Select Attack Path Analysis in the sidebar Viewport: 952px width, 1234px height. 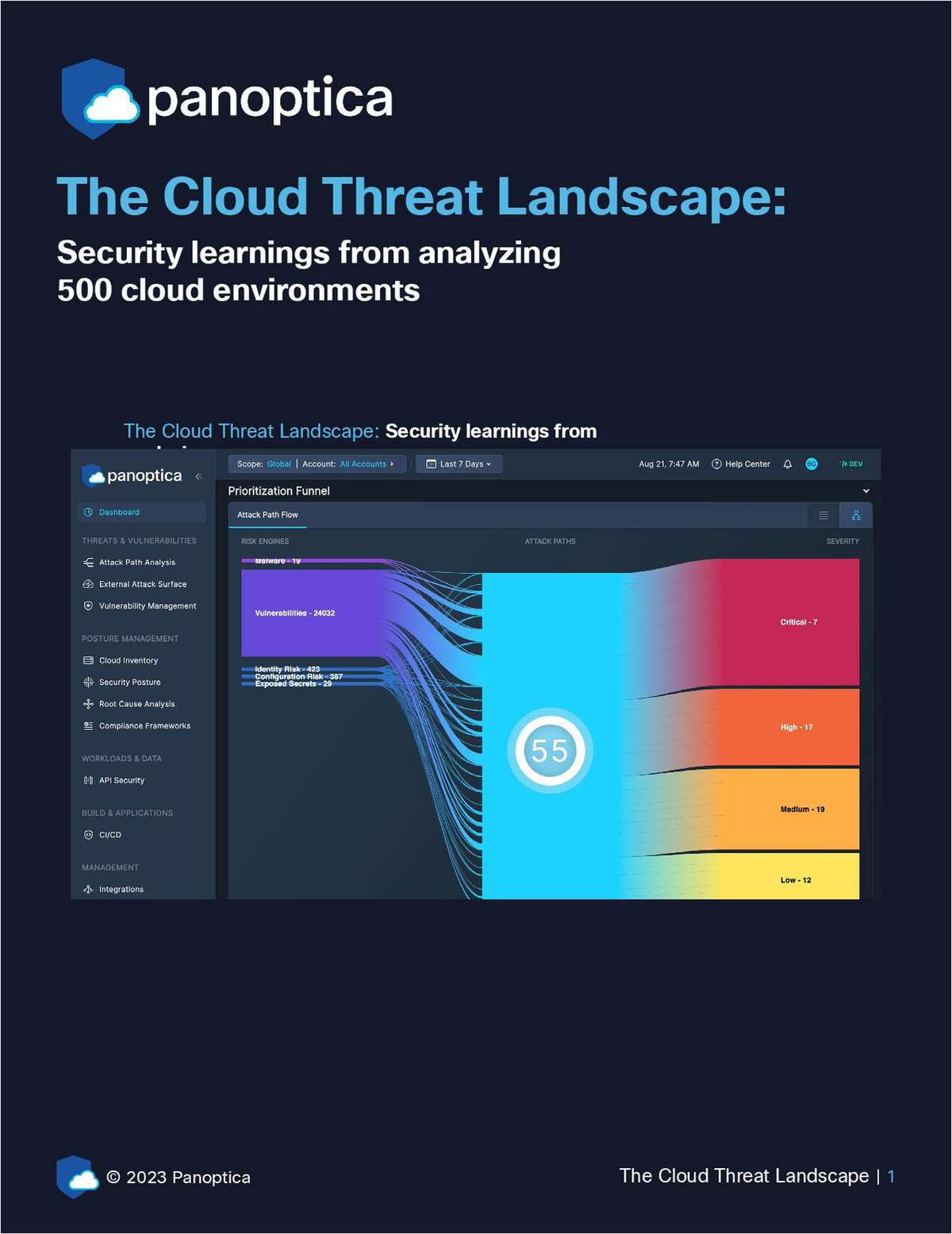(x=136, y=562)
